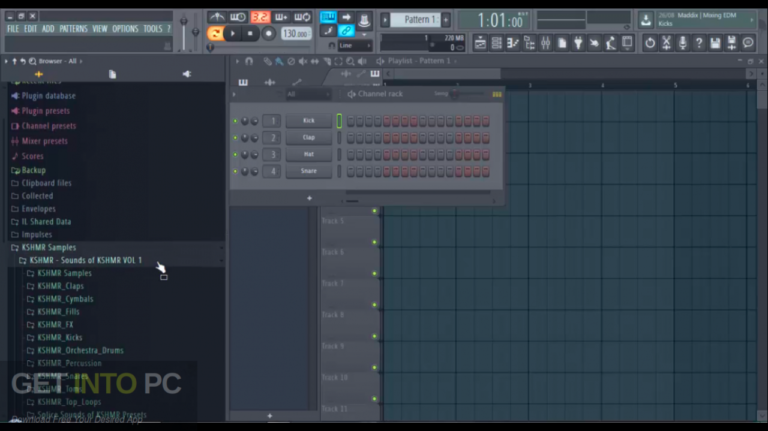The width and height of the screenshot is (768, 431).
Task: Open the plugin picker plug icon
Action: (x=578, y=43)
